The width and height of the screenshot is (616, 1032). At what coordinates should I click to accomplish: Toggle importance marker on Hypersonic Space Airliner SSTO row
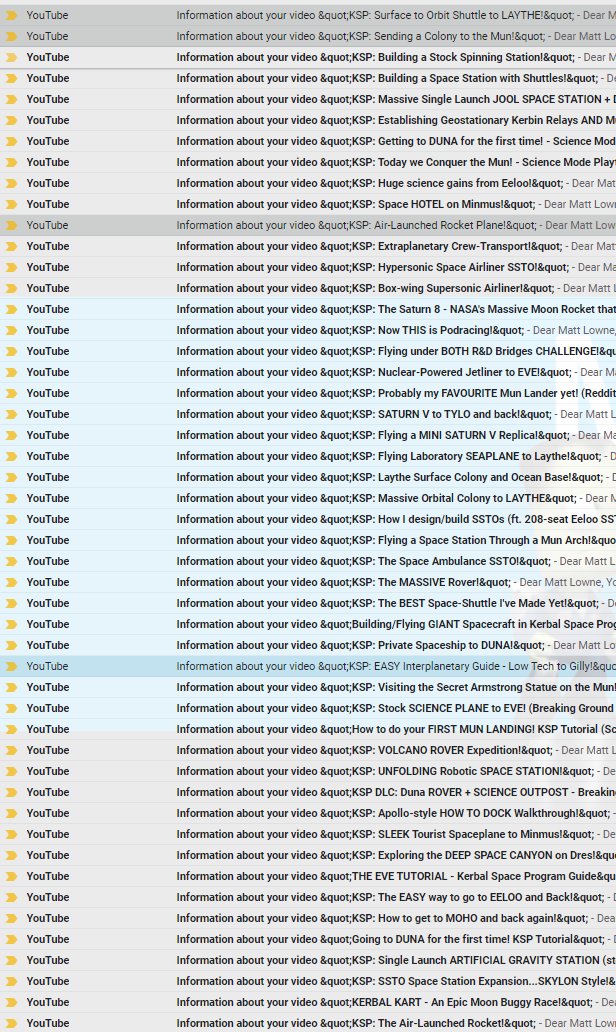[x=11, y=267]
